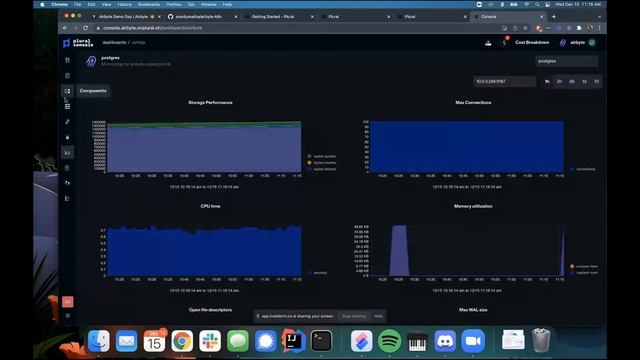Open the History menu in menu bar
Screen dimensions: 640x360
(x=124, y=4)
